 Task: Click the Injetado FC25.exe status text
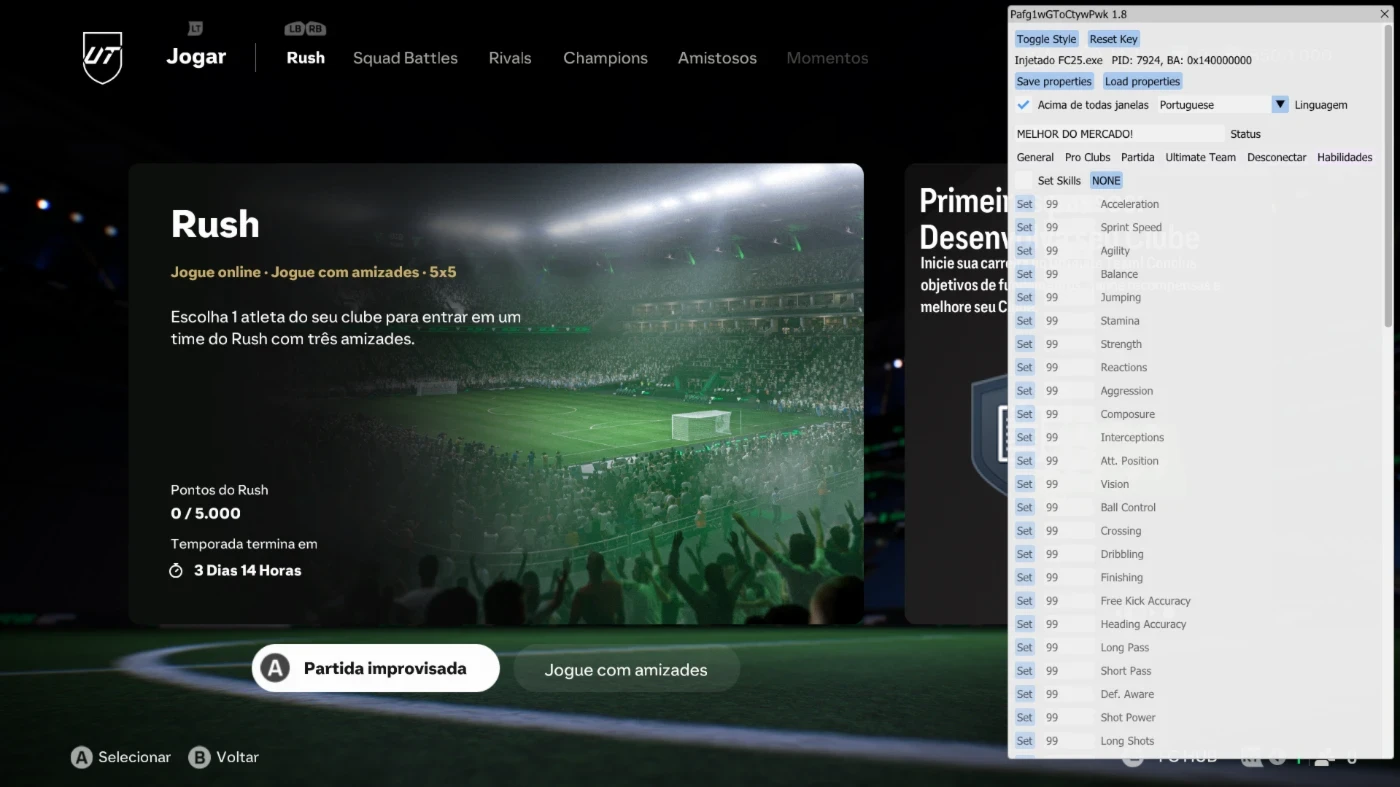click(1058, 60)
